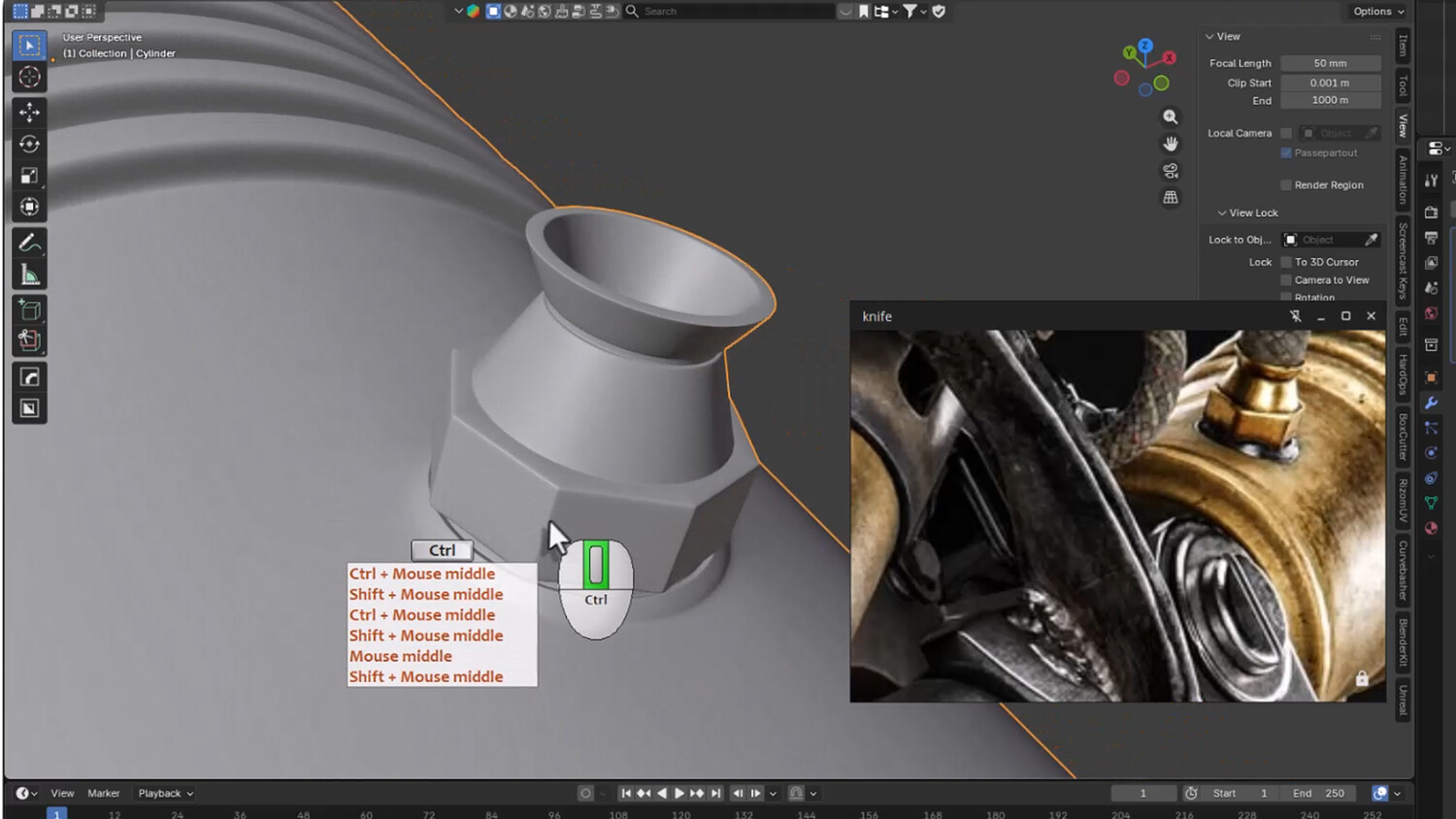1456x819 pixels.
Task: Select the Annotate pencil tool
Action: coord(29,243)
